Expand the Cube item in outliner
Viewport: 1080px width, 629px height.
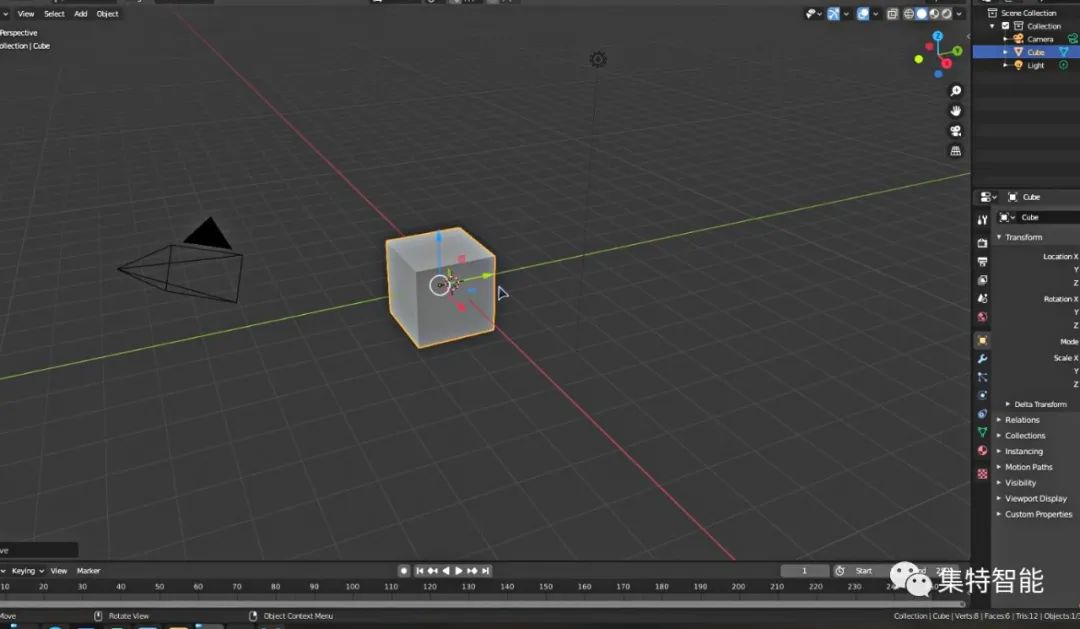1006,52
